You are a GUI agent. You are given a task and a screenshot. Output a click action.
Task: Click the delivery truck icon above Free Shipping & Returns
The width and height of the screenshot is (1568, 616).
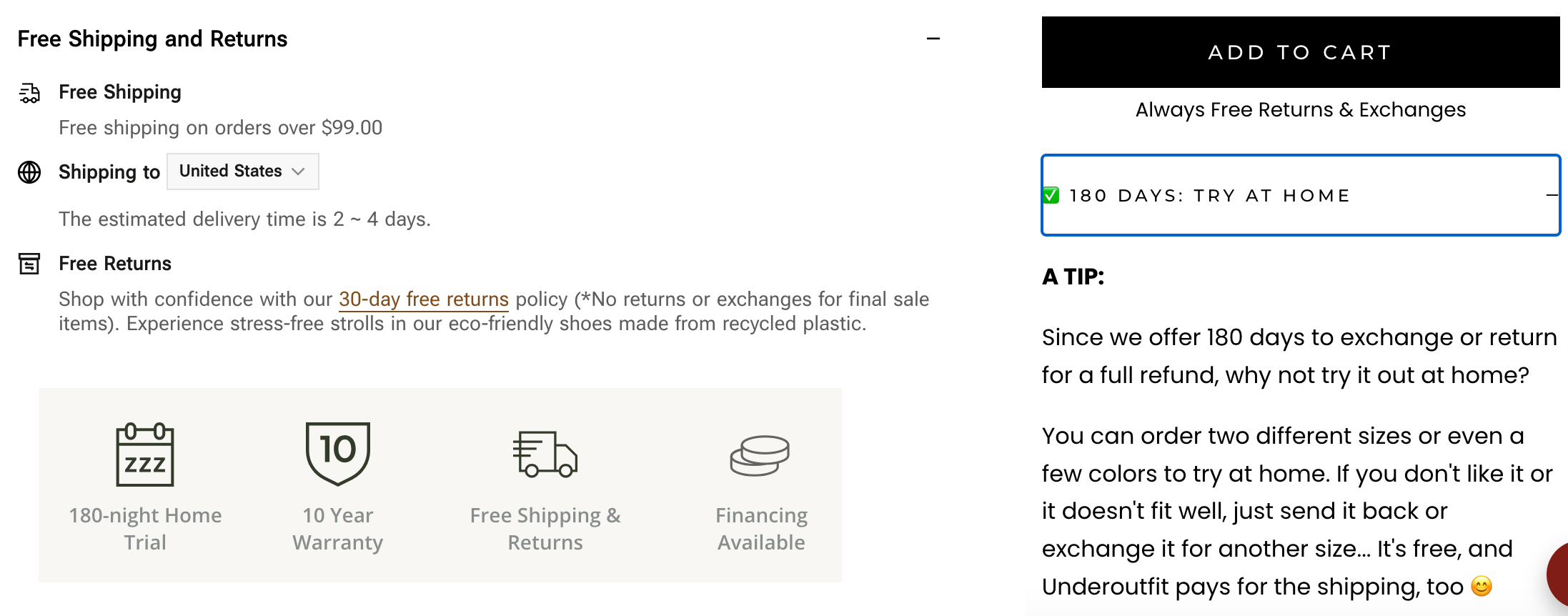pyautogui.click(x=545, y=454)
